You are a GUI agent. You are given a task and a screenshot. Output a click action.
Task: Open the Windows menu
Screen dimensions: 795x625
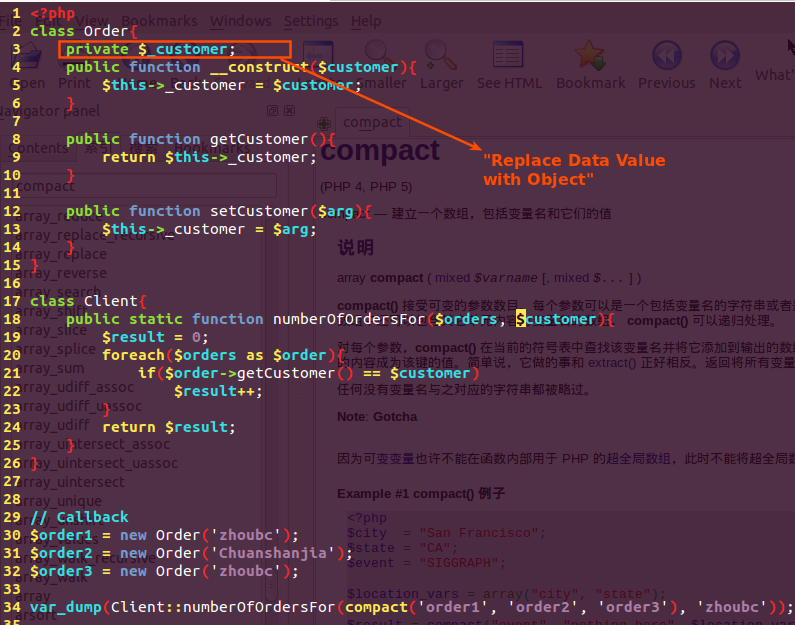click(x=240, y=21)
